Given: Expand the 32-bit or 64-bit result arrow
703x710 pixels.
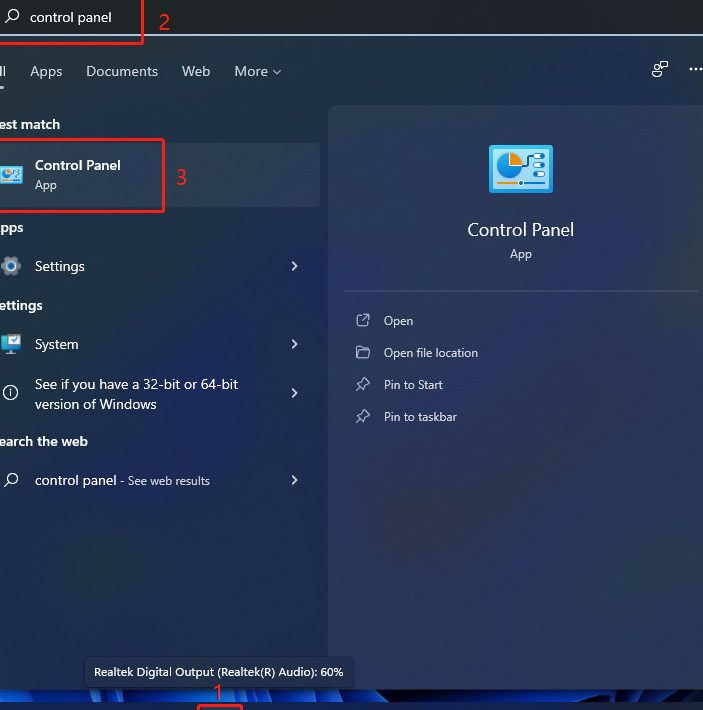Looking at the screenshot, I should pos(295,393).
